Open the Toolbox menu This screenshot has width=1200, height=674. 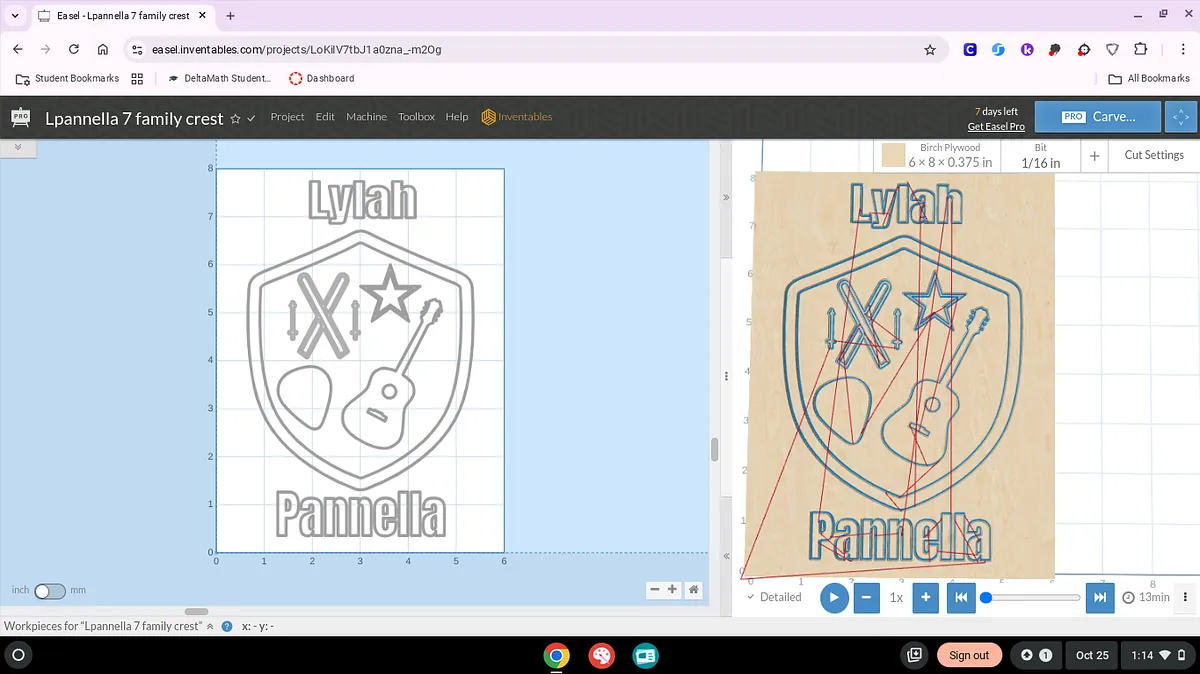click(x=416, y=117)
